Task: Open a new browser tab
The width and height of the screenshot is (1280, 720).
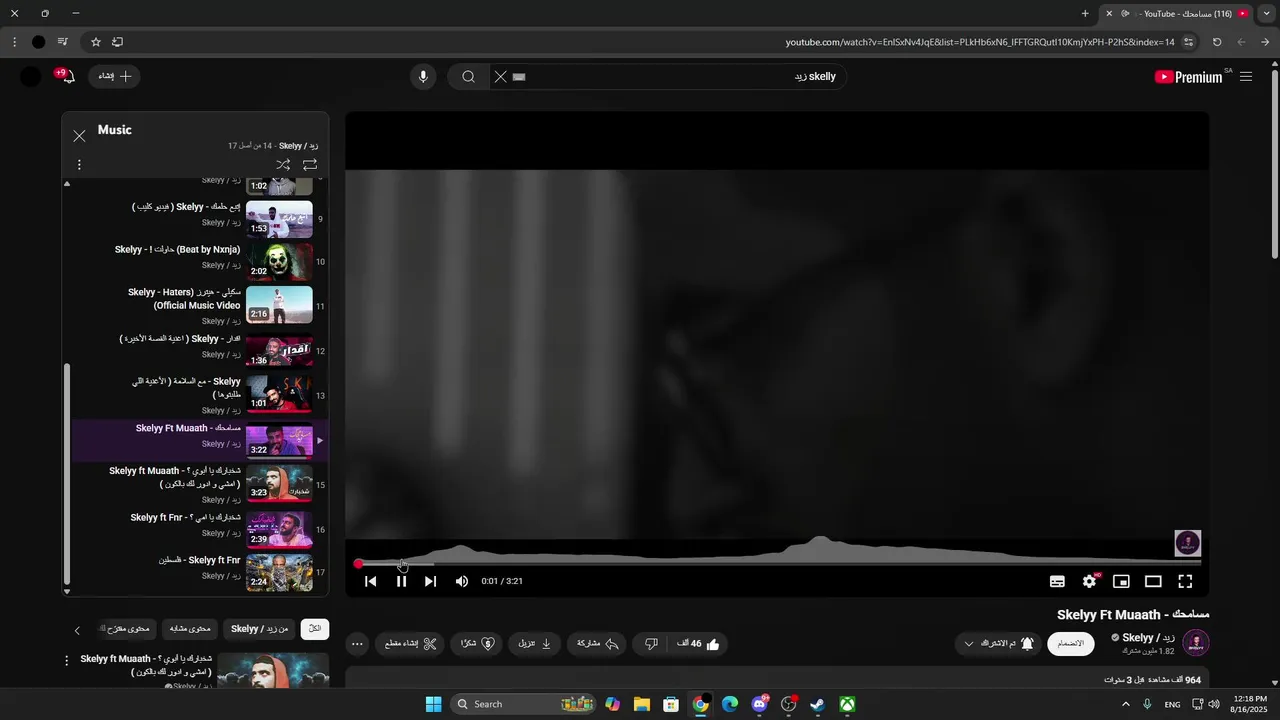Action: pos(1085,13)
